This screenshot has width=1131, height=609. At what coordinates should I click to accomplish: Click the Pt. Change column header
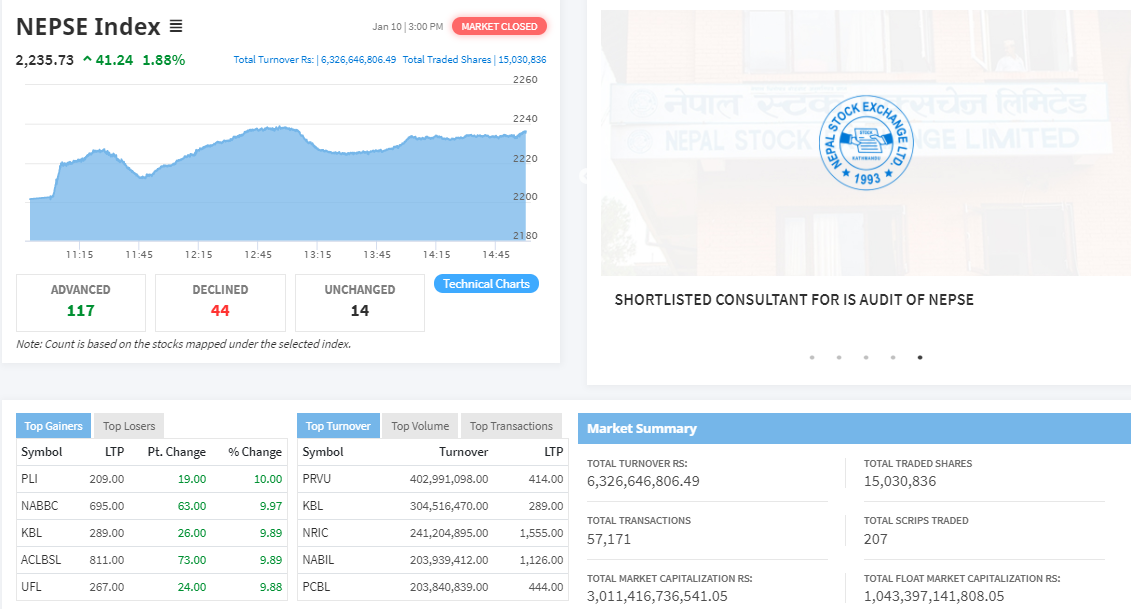pos(177,452)
